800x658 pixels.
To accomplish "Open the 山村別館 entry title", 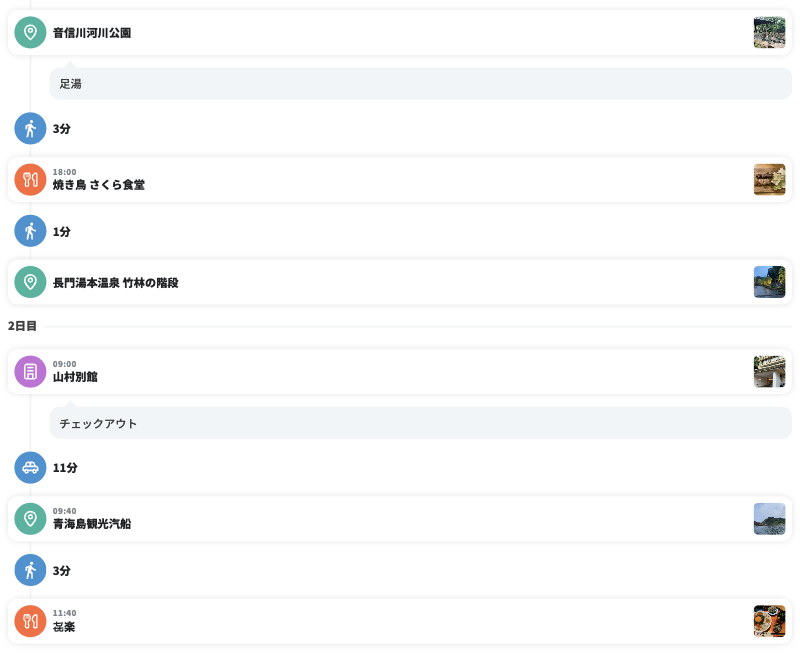I will pos(75,377).
